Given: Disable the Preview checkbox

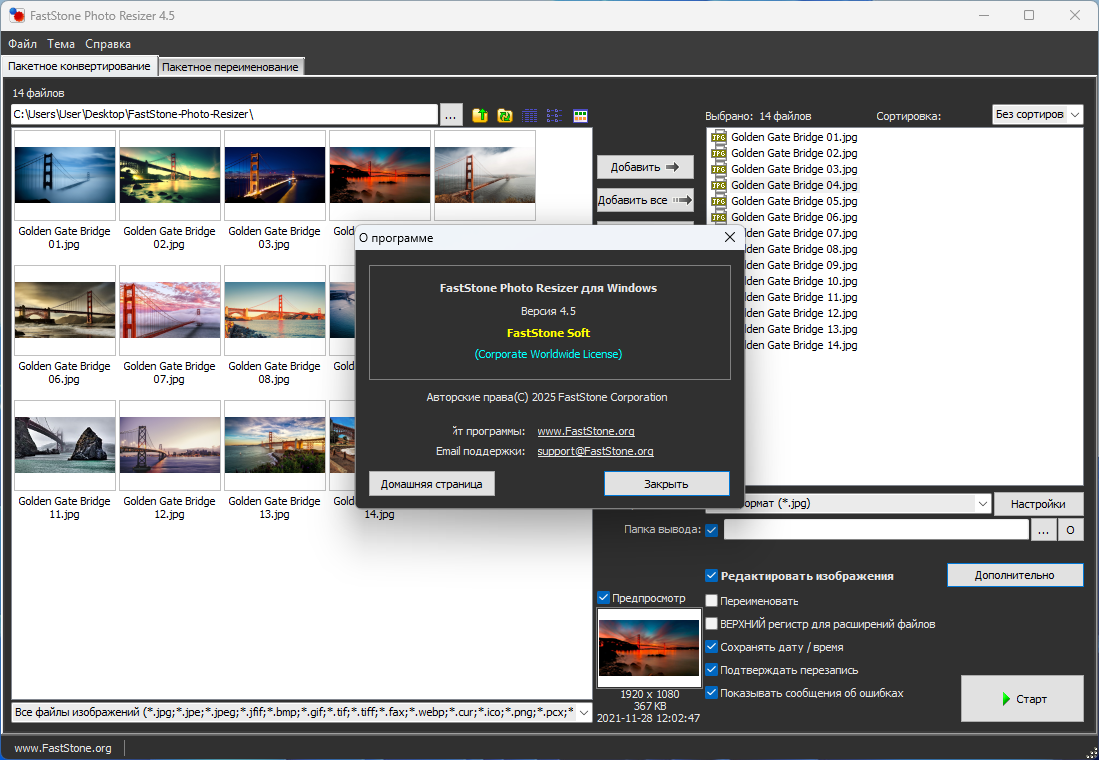Looking at the screenshot, I should [x=603, y=598].
